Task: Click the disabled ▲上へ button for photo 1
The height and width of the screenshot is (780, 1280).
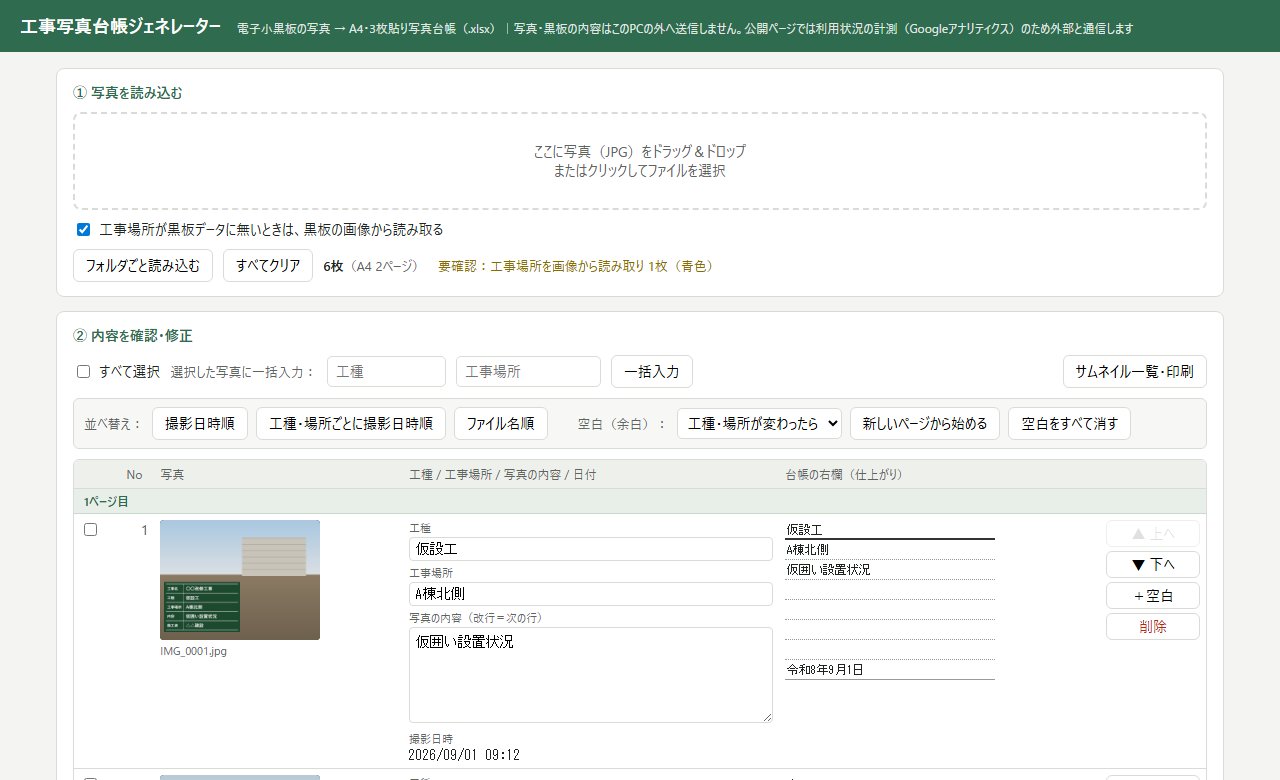Action: (x=1153, y=533)
